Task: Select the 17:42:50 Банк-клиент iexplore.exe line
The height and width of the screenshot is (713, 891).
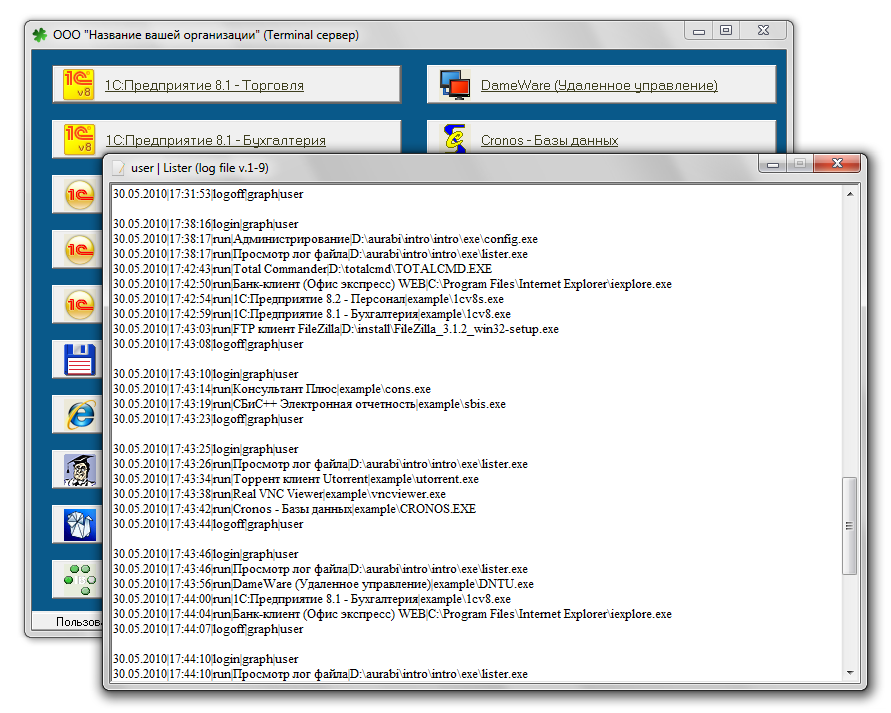Action: [392, 284]
